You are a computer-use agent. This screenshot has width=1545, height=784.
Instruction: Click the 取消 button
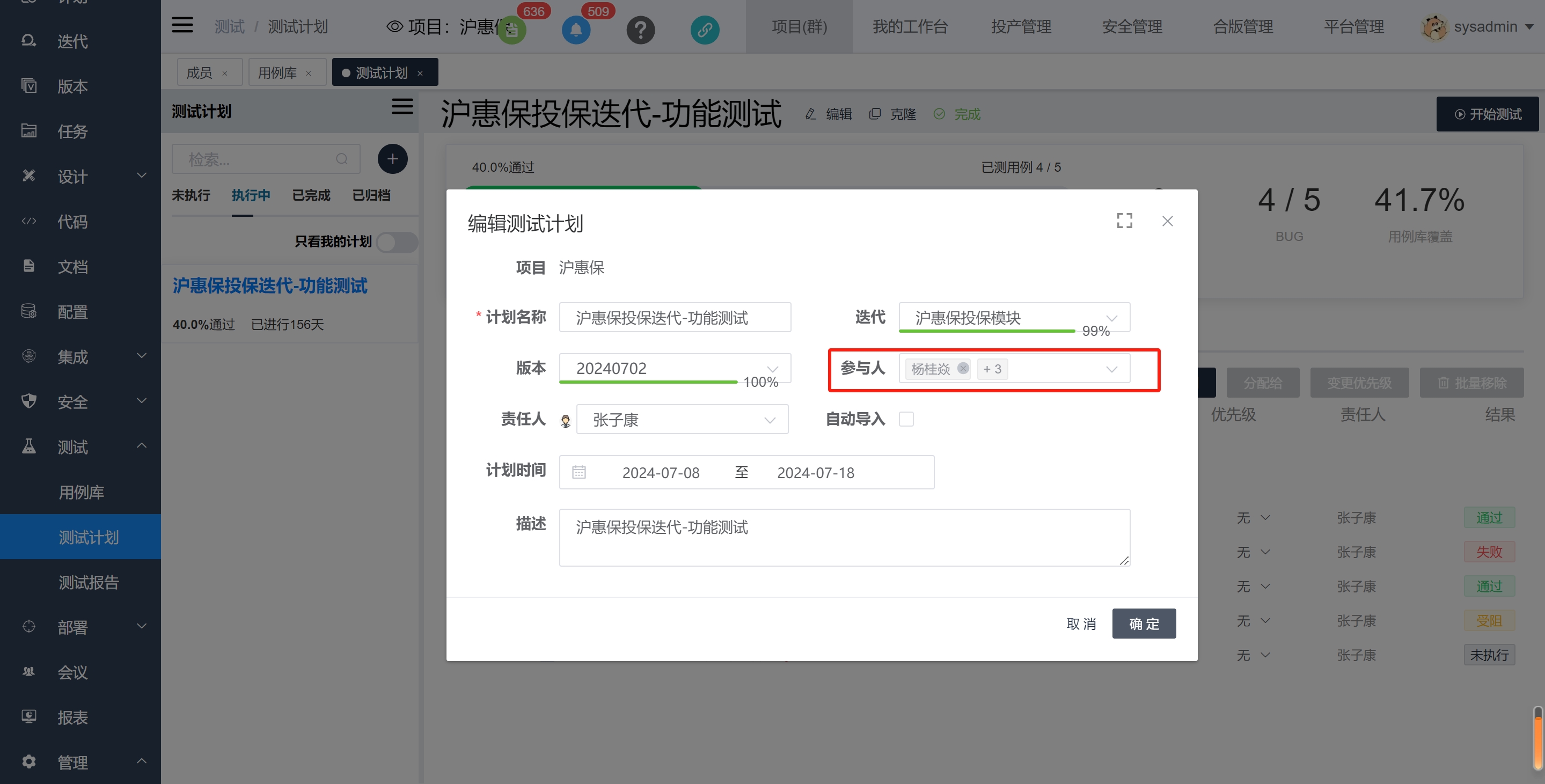(1081, 624)
